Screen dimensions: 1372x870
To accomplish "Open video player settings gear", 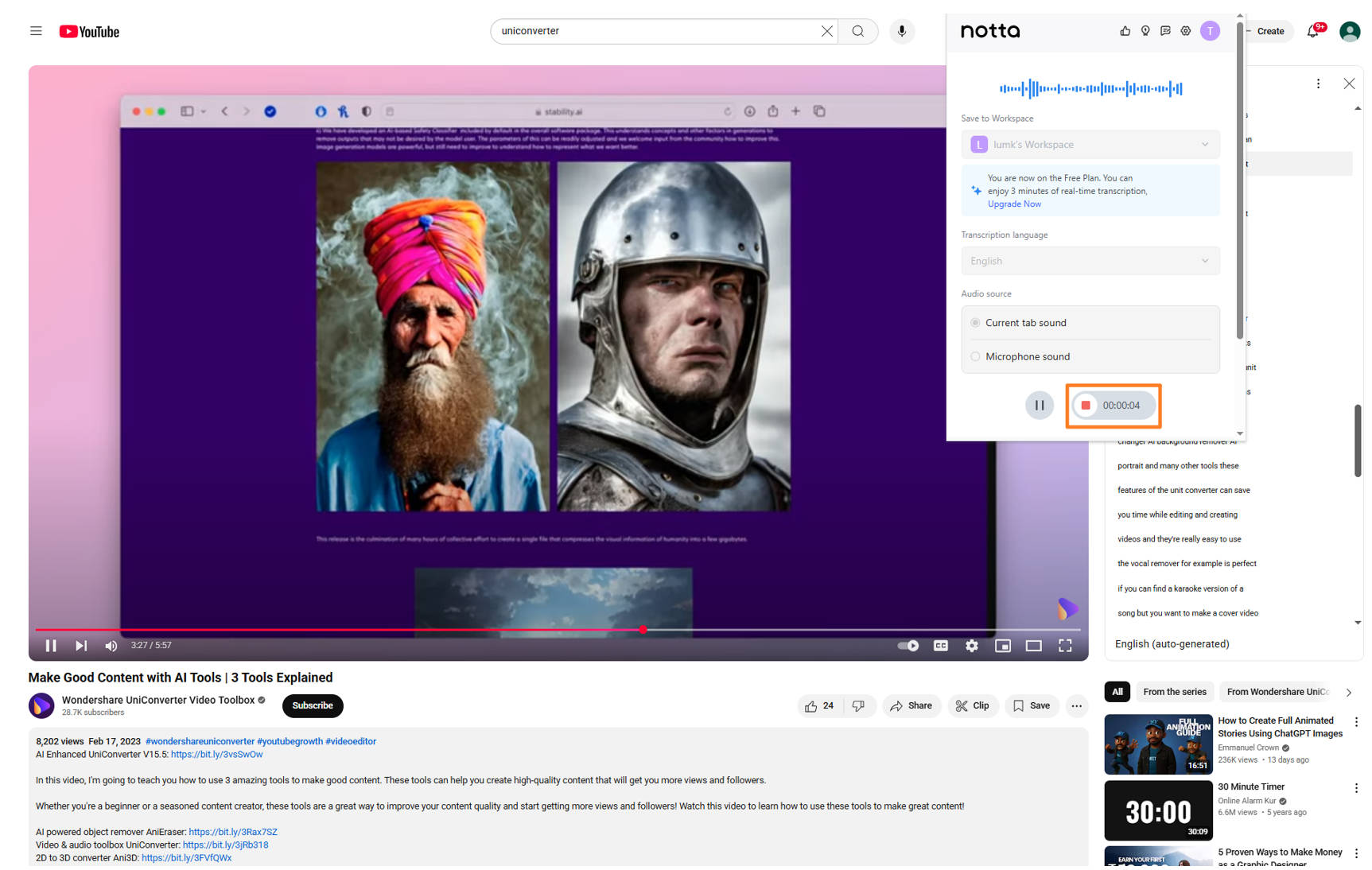I will pyautogui.click(x=971, y=646).
